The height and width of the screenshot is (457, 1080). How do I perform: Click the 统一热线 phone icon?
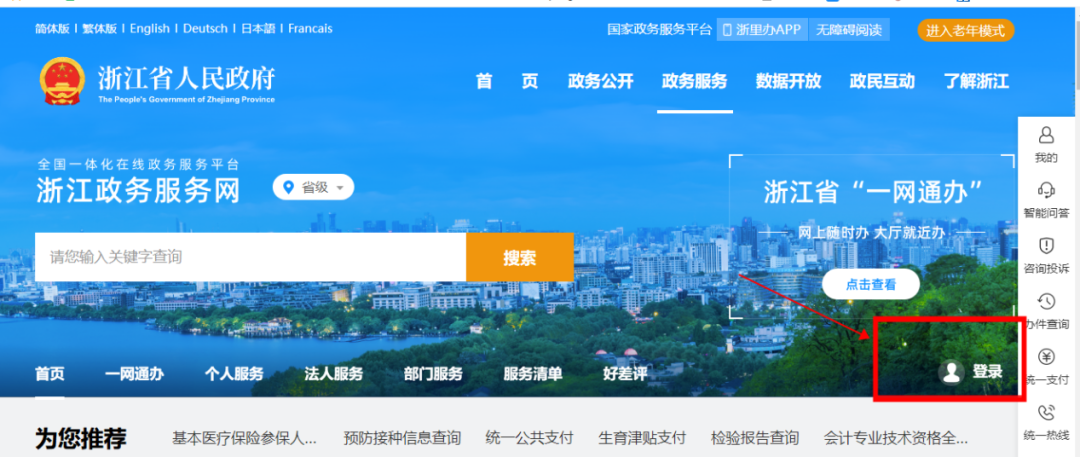(x=1046, y=413)
